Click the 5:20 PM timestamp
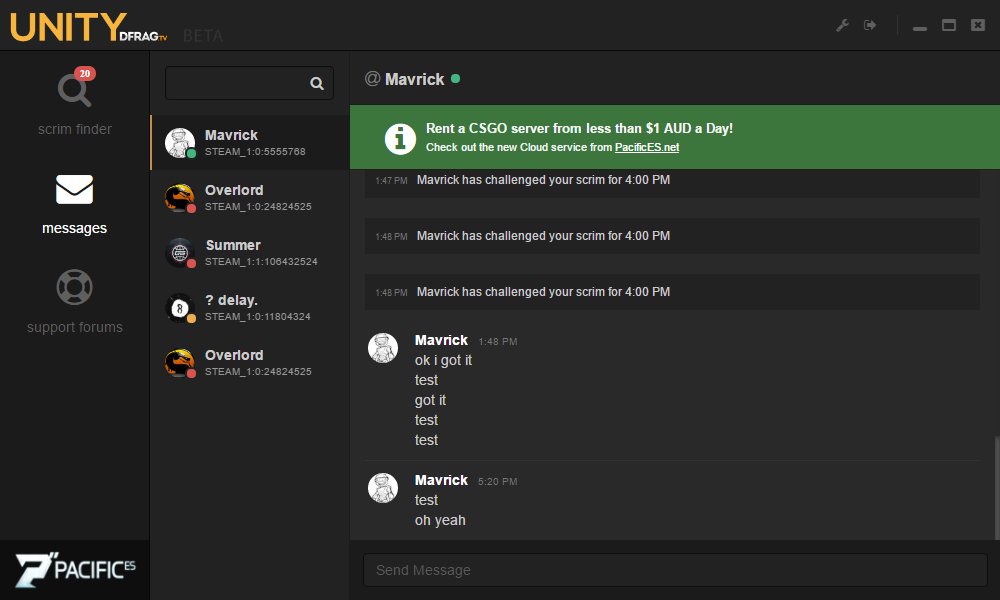 pyautogui.click(x=497, y=481)
